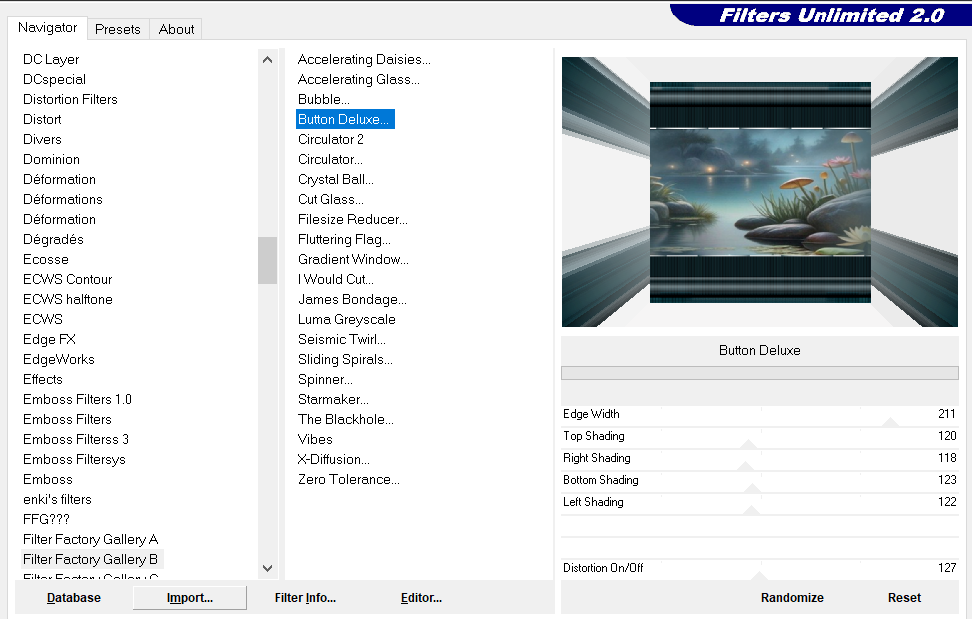Select The Blackhole... filter
Screen dimensions: 972x619
coord(346,419)
